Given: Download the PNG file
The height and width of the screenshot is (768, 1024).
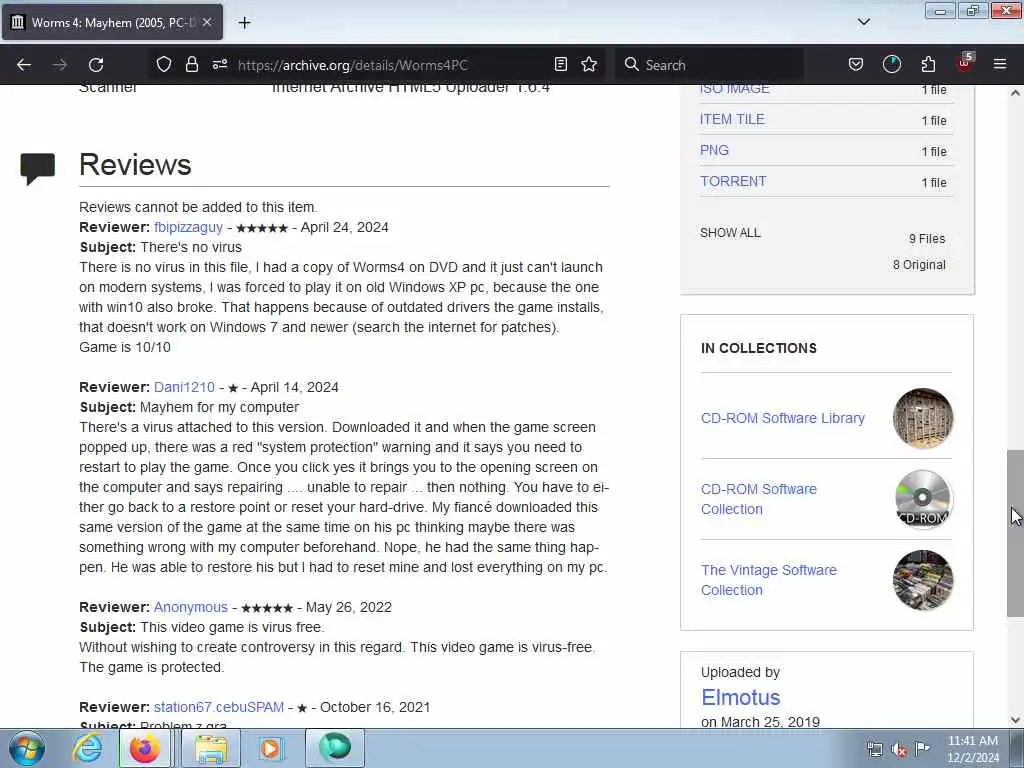Looking at the screenshot, I should click(x=714, y=150).
